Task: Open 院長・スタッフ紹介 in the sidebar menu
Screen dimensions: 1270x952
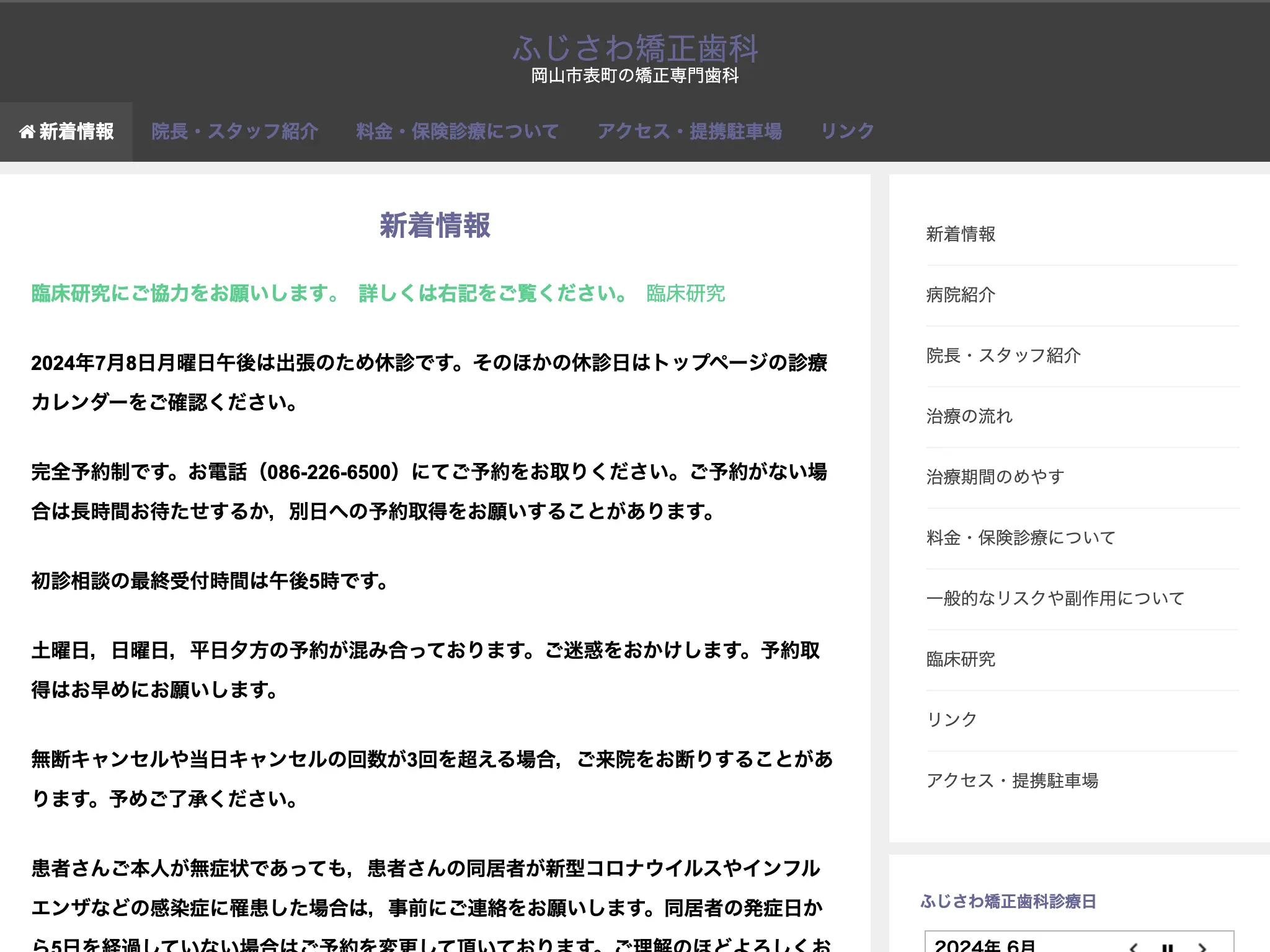Action: (x=1003, y=356)
